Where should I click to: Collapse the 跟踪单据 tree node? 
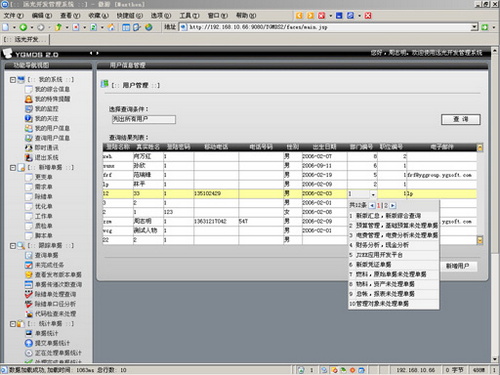pos(13,246)
